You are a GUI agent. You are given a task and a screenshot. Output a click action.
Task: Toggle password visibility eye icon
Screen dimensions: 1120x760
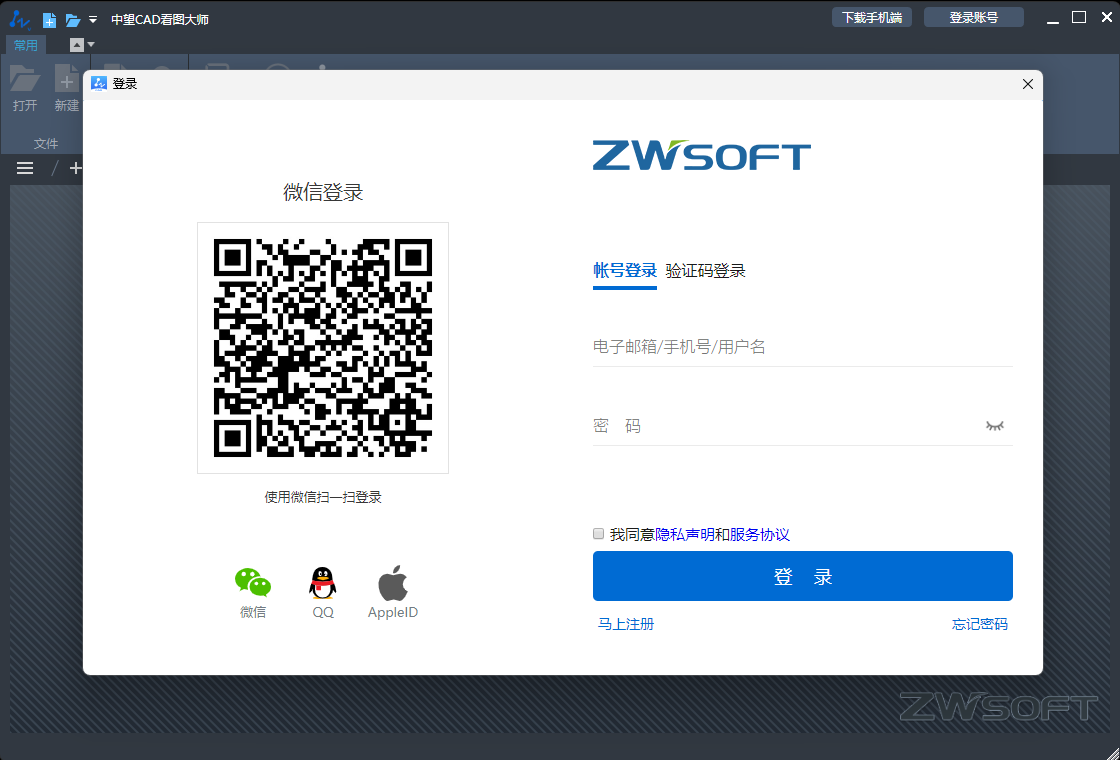coord(995,426)
